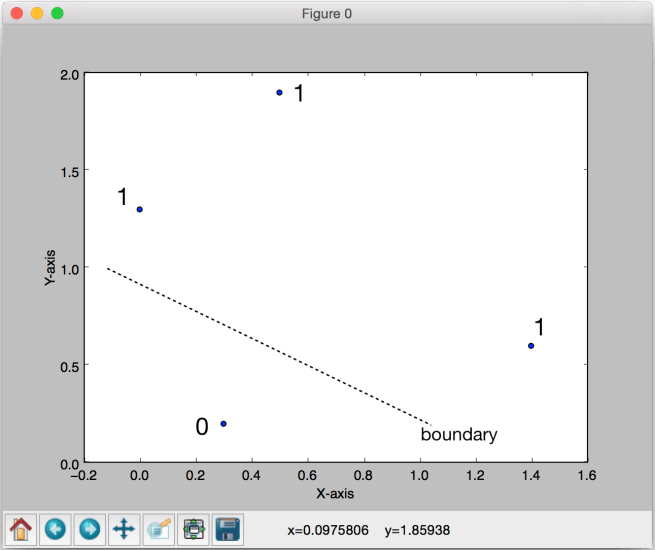The width and height of the screenshot is (655, 550).
Task: Reset the plot view with Home icon
Action: click(x=20, y=530)
